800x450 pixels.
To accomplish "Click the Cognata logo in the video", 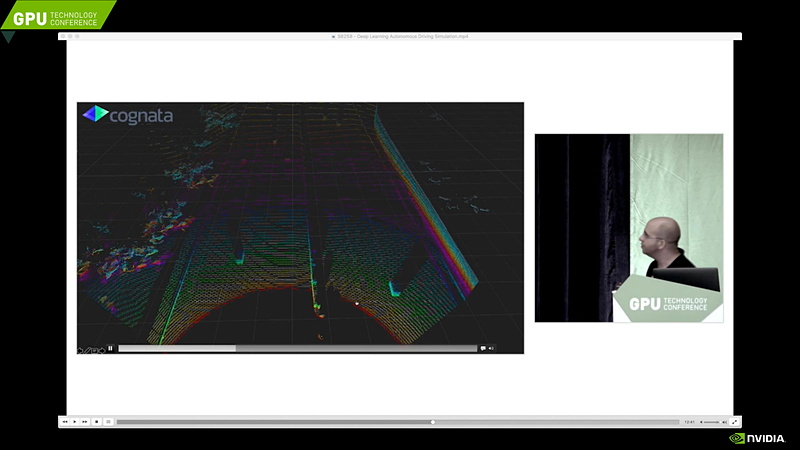I will tap(128, 115).
